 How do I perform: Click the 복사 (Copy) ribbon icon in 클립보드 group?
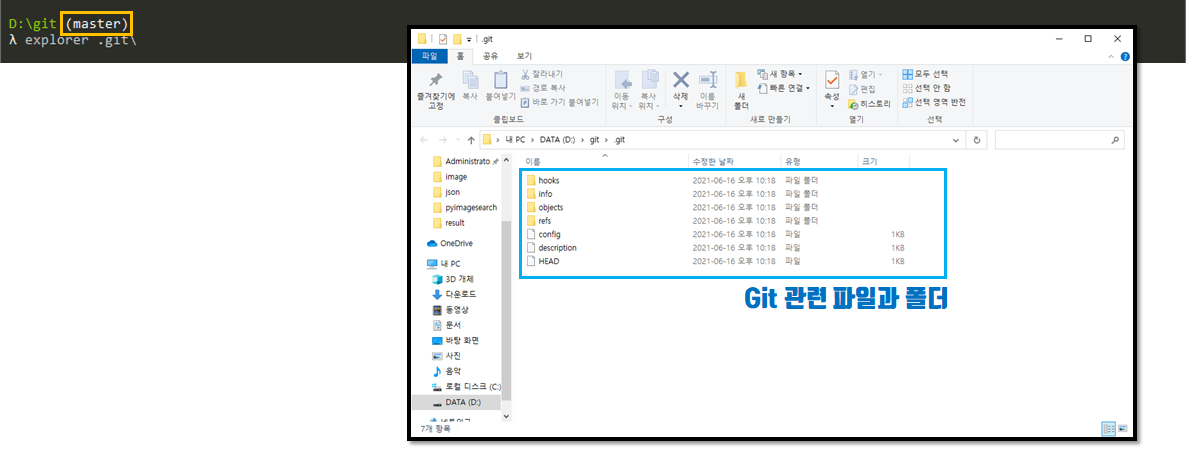click(470, 80)
